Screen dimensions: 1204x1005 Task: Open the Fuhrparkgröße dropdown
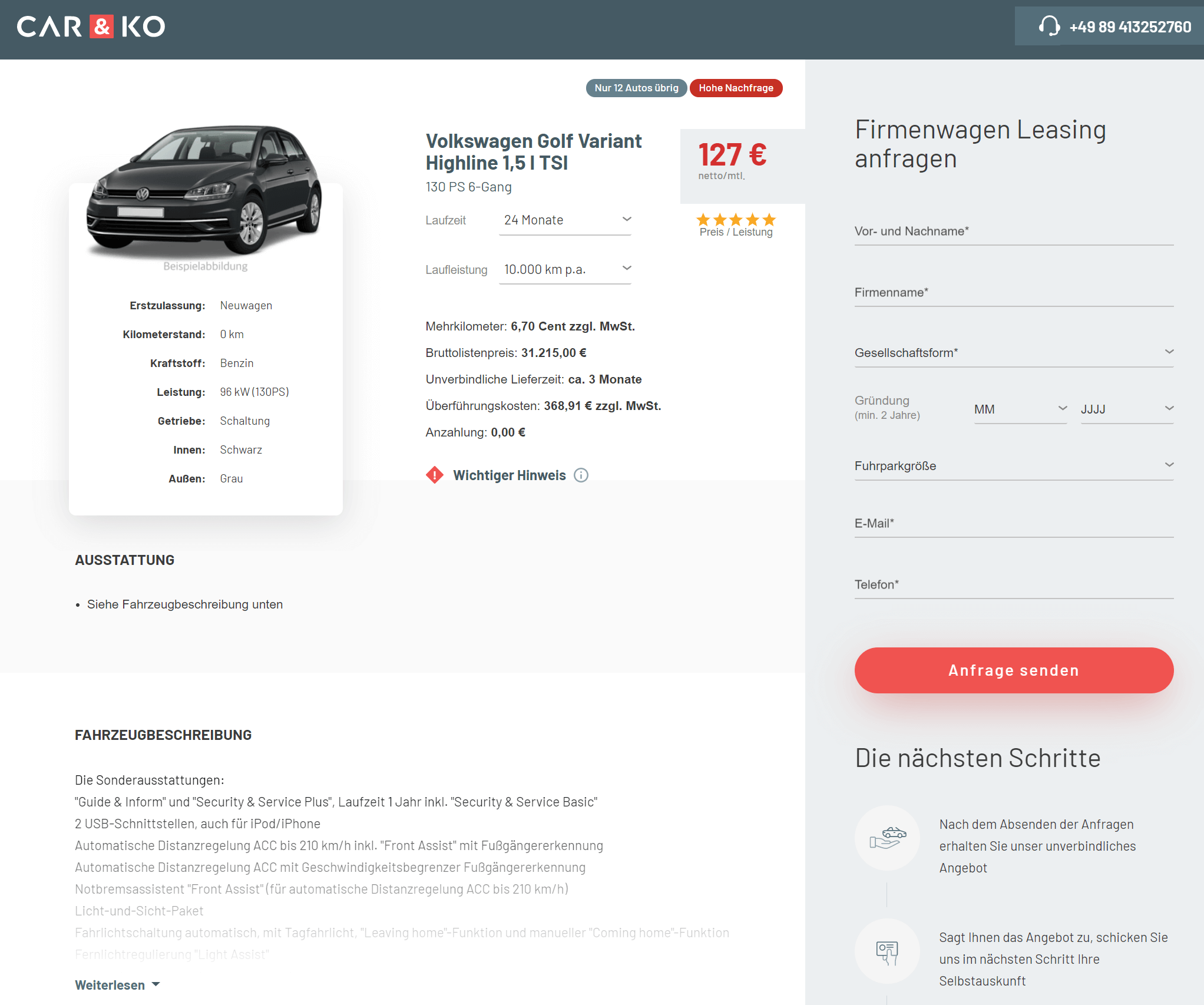pyautogui.click(x=1014, y=466)
